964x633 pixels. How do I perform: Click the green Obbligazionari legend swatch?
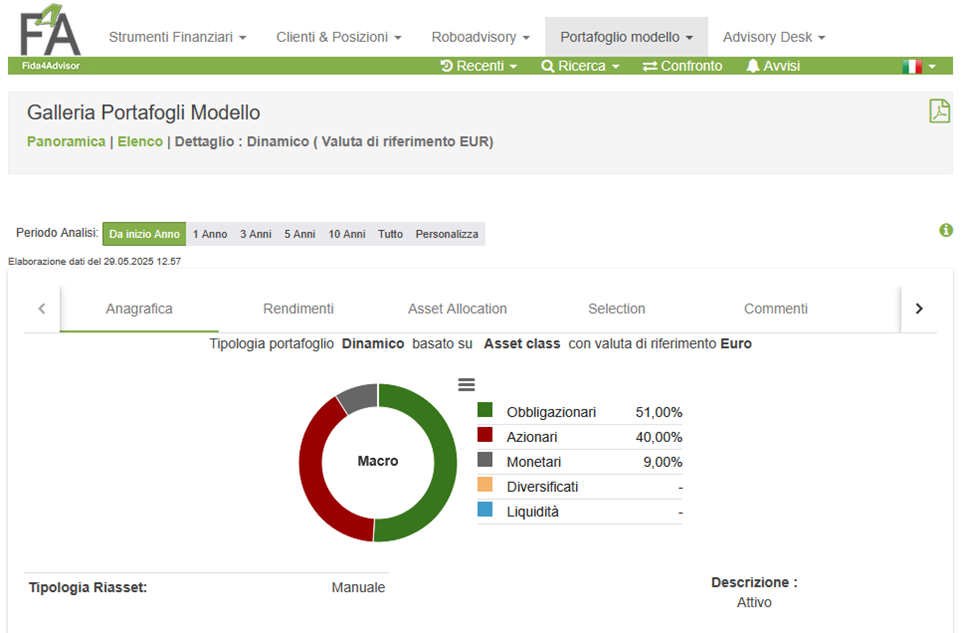(485, 410)
